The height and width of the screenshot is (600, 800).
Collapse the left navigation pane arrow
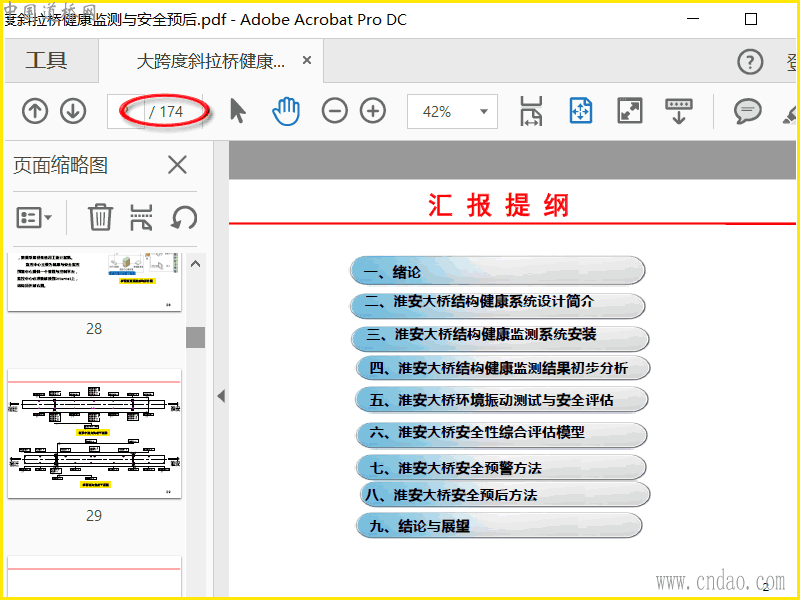(221, 396)
